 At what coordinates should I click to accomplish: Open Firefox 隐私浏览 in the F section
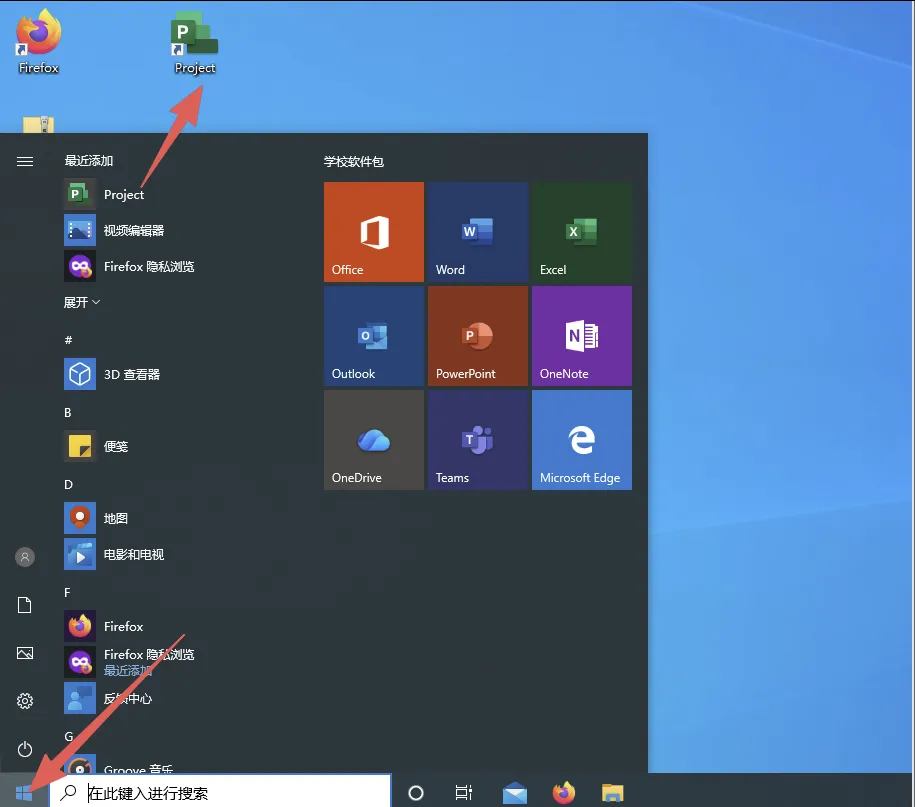[175, 662]
